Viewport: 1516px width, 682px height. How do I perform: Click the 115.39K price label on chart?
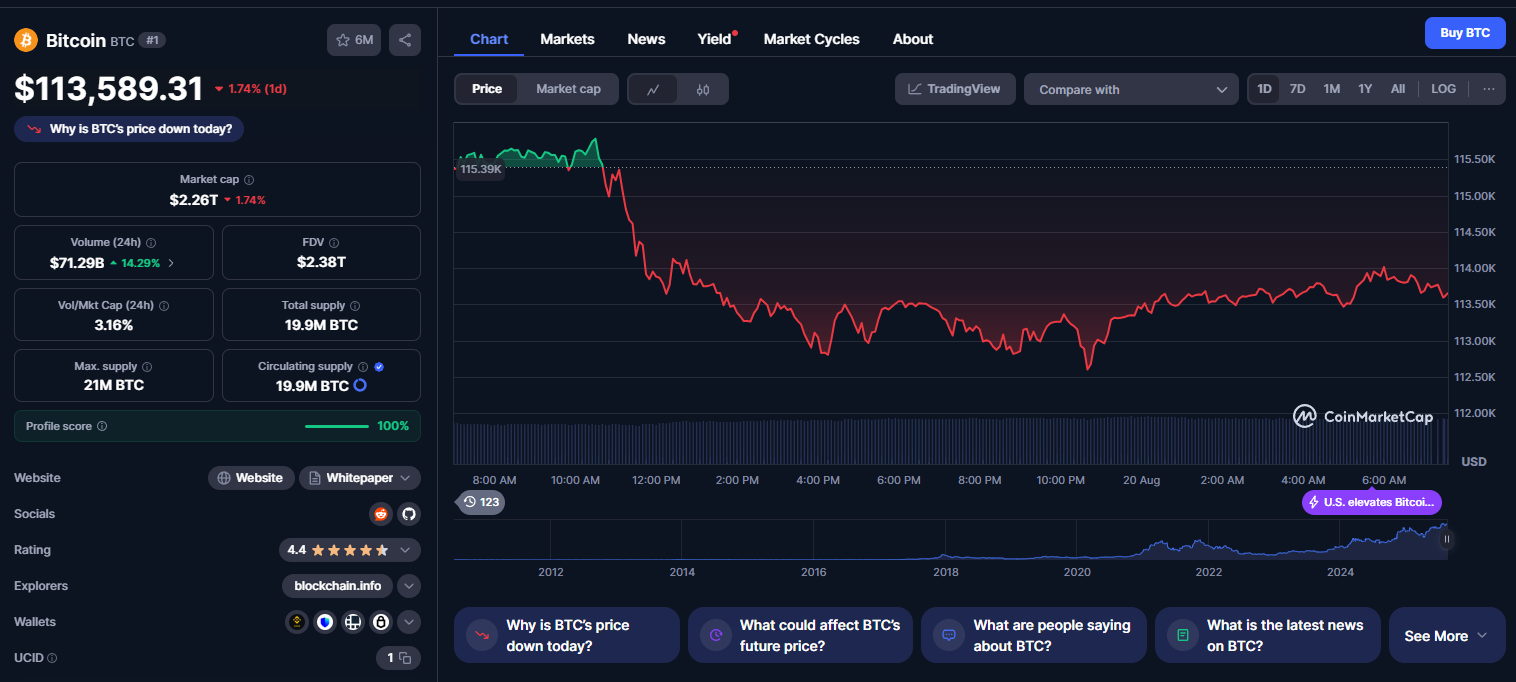481,169
